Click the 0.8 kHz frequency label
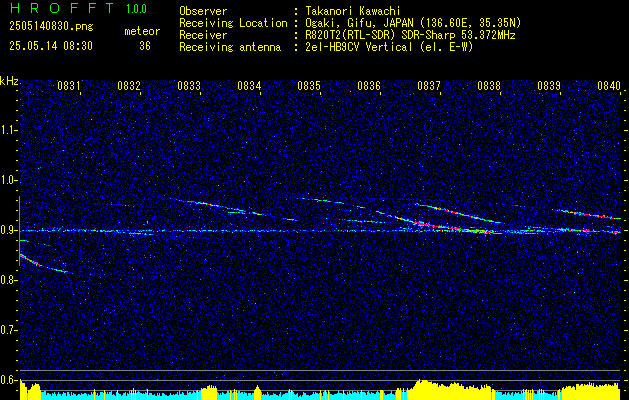This screenshot has height=400, width=629. tap(9, 280)
